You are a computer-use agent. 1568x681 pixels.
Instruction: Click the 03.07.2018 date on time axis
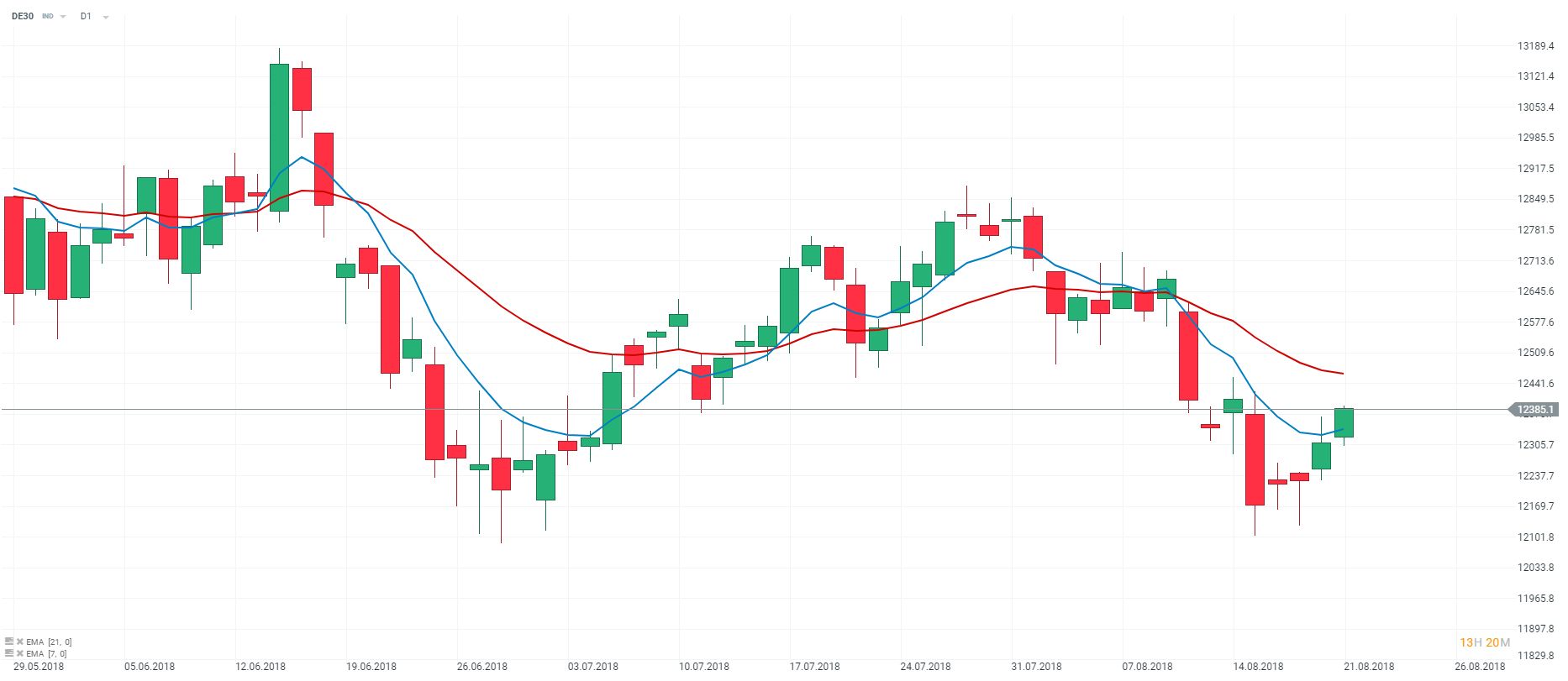pos(593,667)
